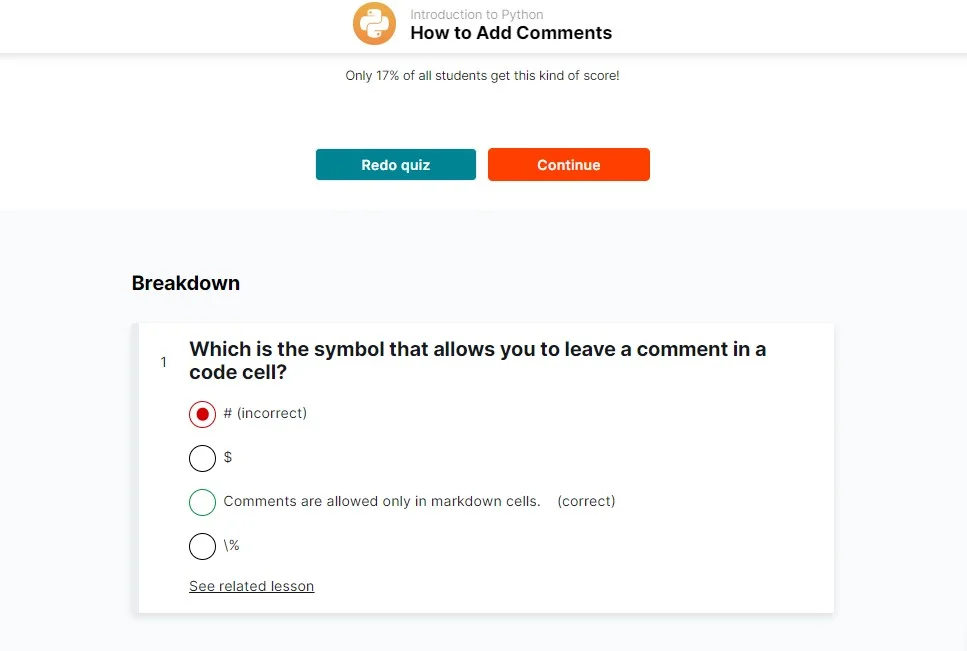Select the $ answer radio circle
This screenshot has height=651, width=967.
pos(202,458)
